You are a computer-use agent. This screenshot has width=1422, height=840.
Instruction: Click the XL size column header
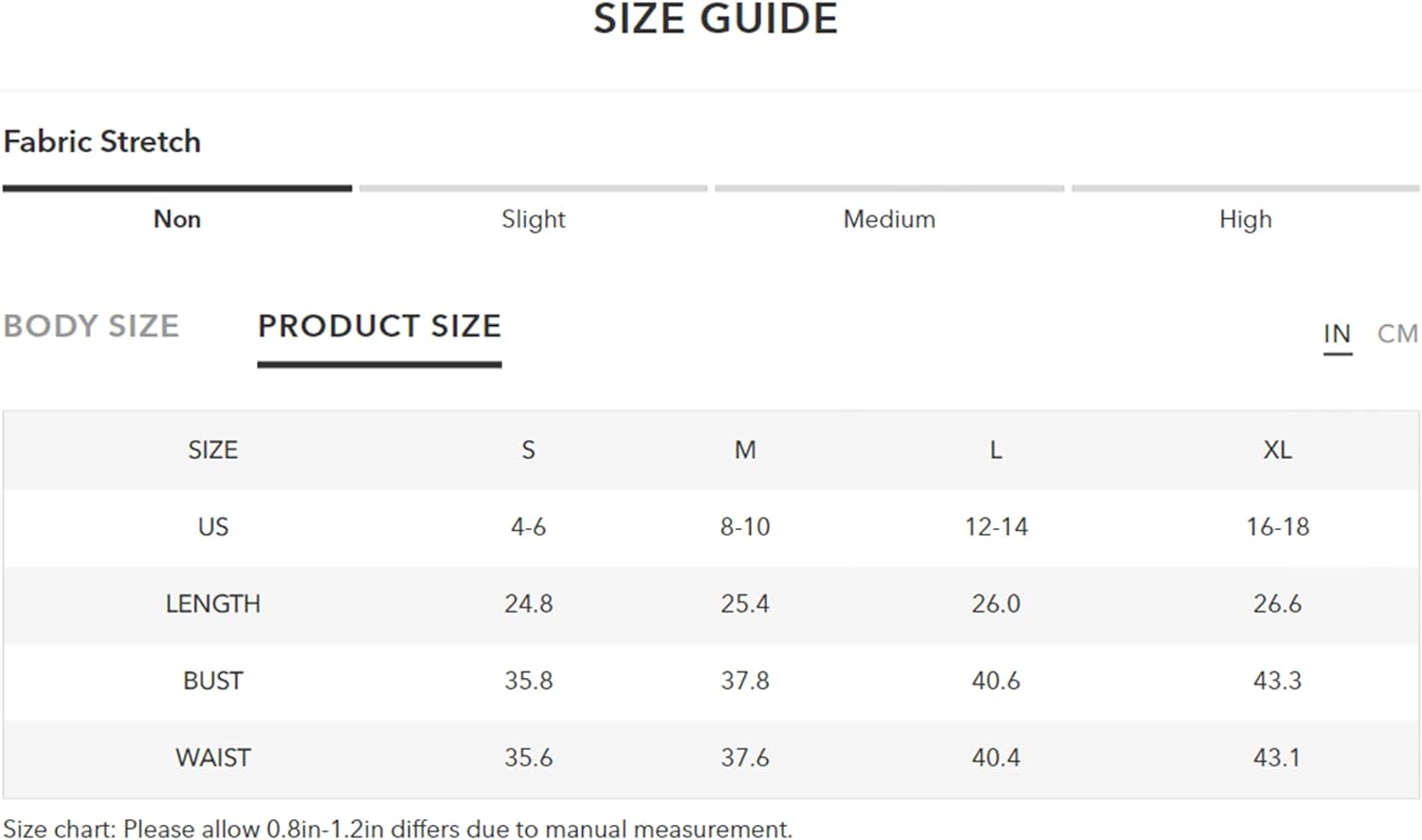(x=1277, y=449)
